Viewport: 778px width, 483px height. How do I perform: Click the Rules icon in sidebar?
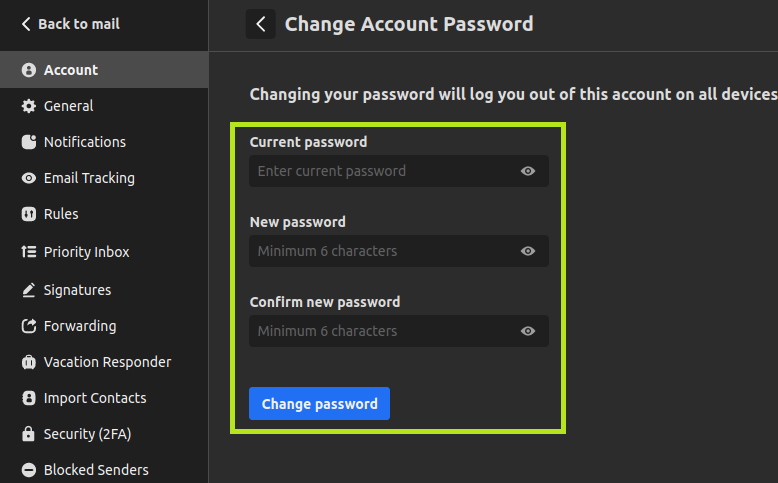coord(28,214)
